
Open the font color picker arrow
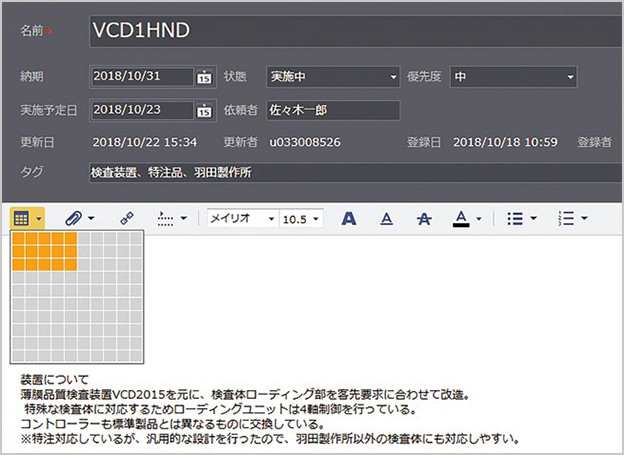(479, 218)
